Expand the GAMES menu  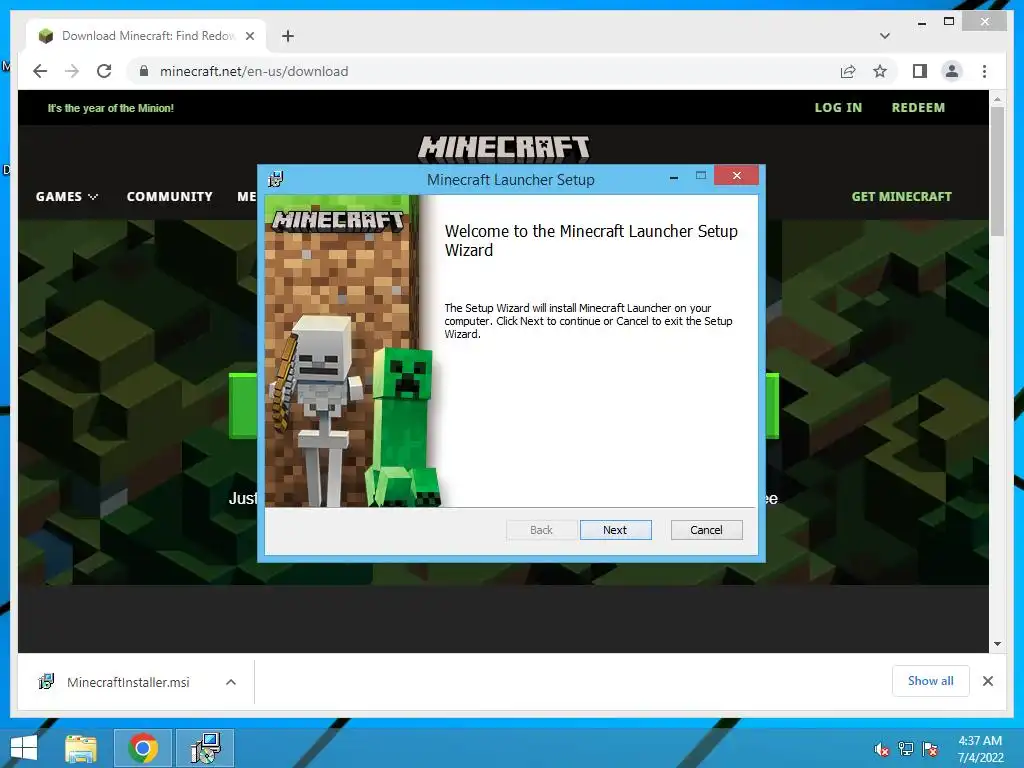pyautogui.click(x=67, y=197)
